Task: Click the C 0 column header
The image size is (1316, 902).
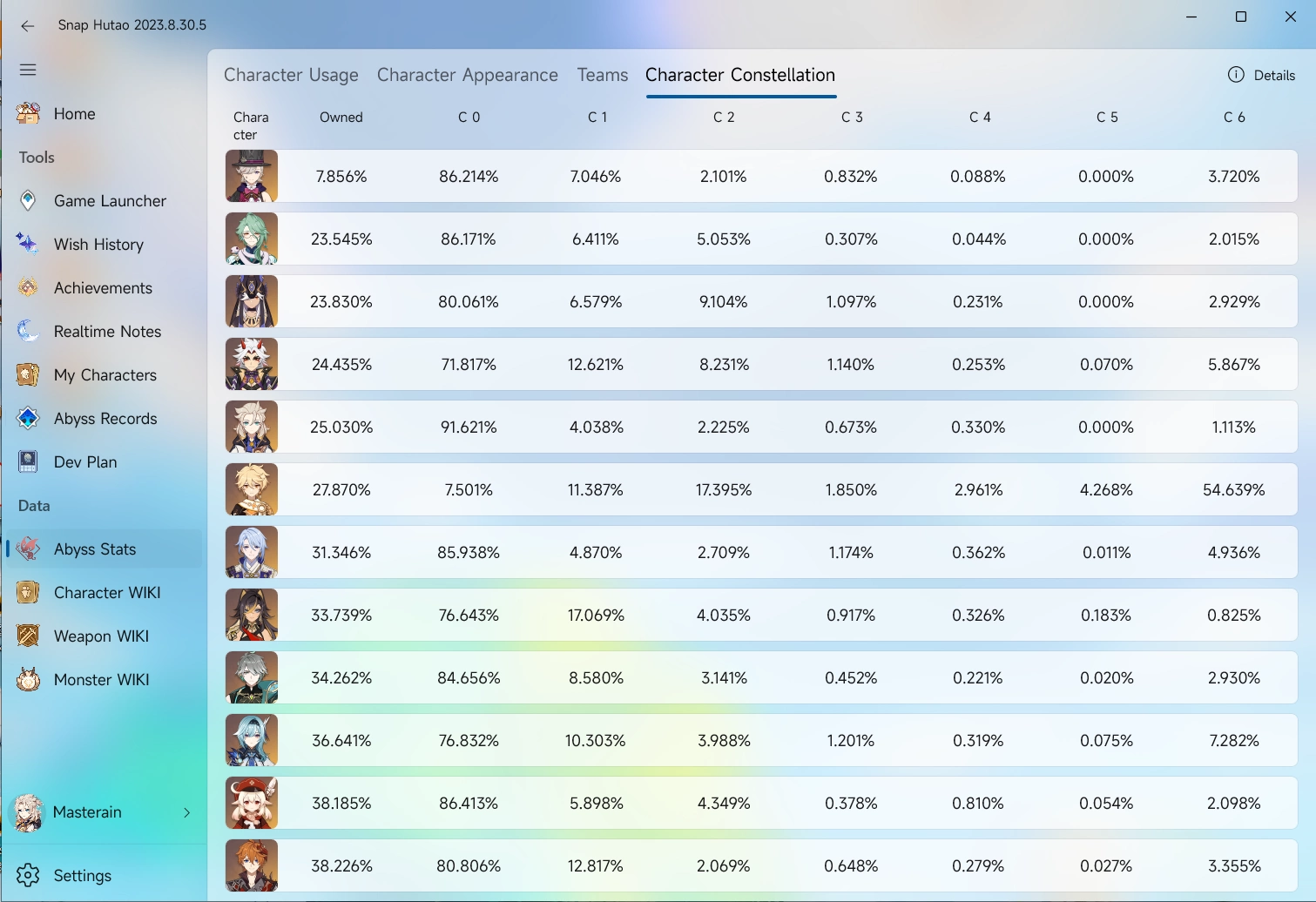Action: click(469, 118)
